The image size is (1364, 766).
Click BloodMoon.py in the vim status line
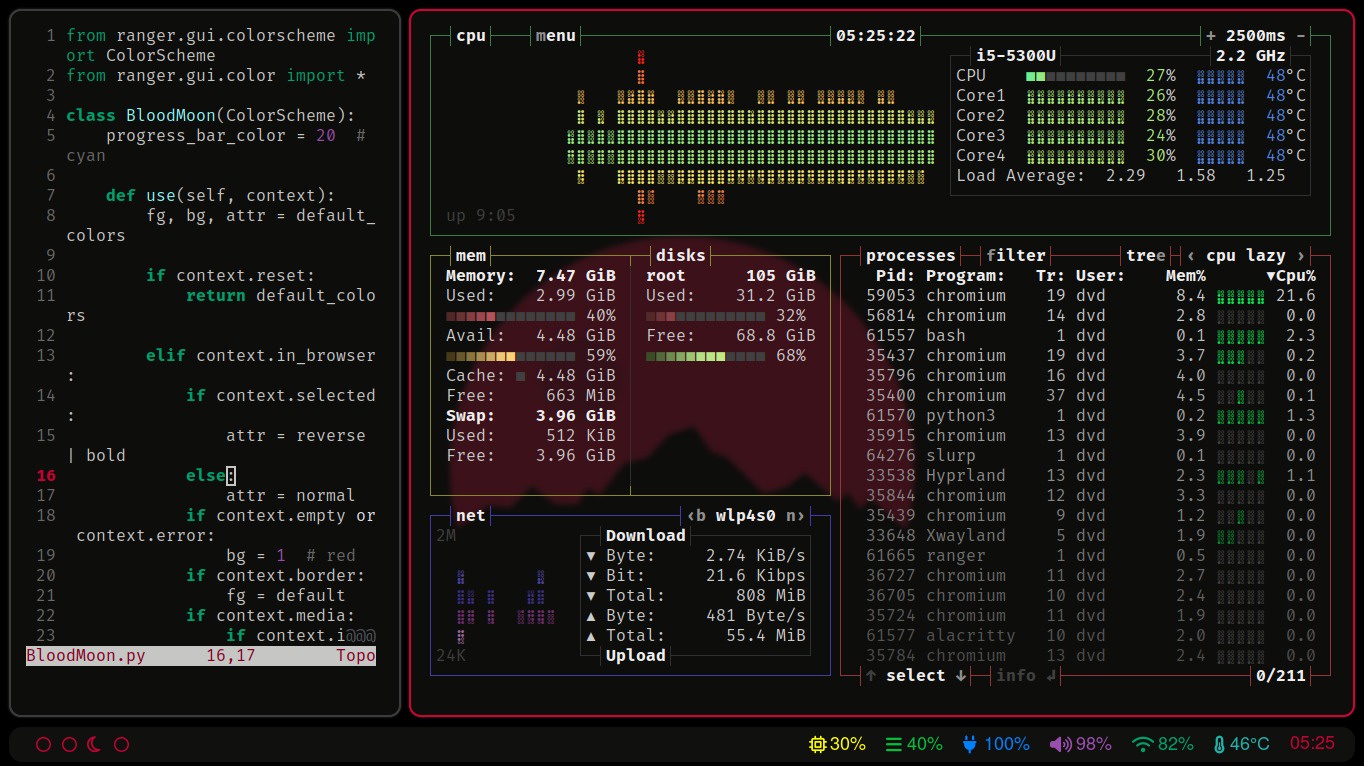pos(86,656)
